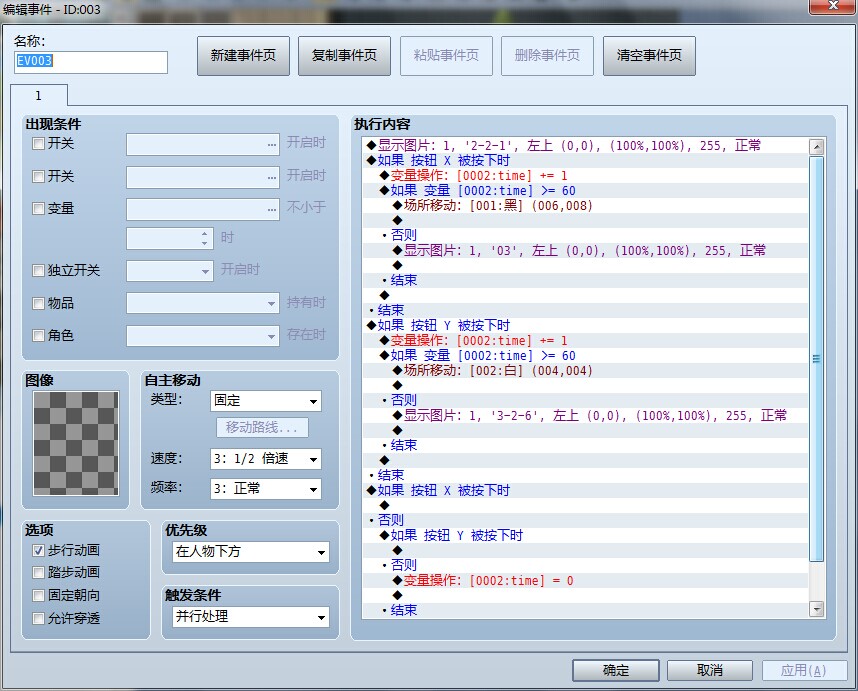Select the 显示图片 '2-2-1' command line
Screen dimensions: 858x691
click(x=585, y=146)
